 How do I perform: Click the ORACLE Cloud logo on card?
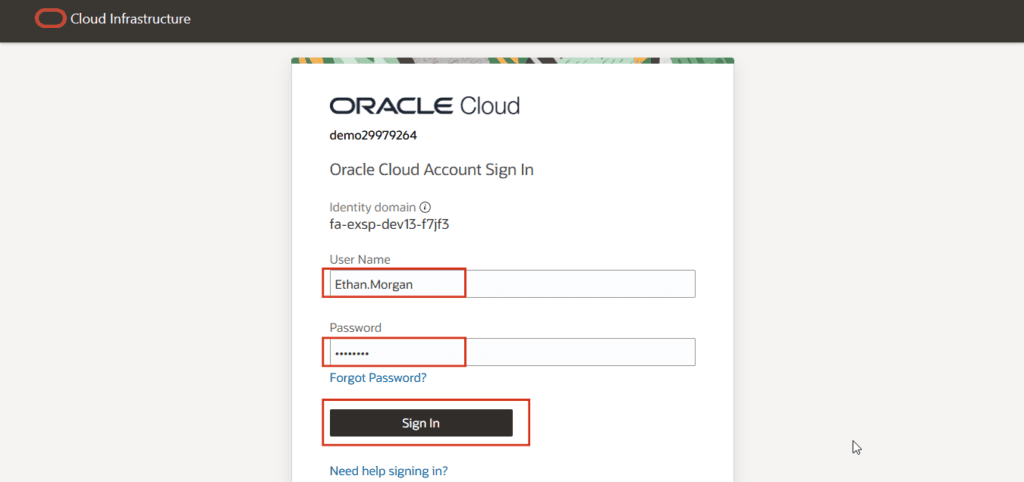click(x=424, y=106)
